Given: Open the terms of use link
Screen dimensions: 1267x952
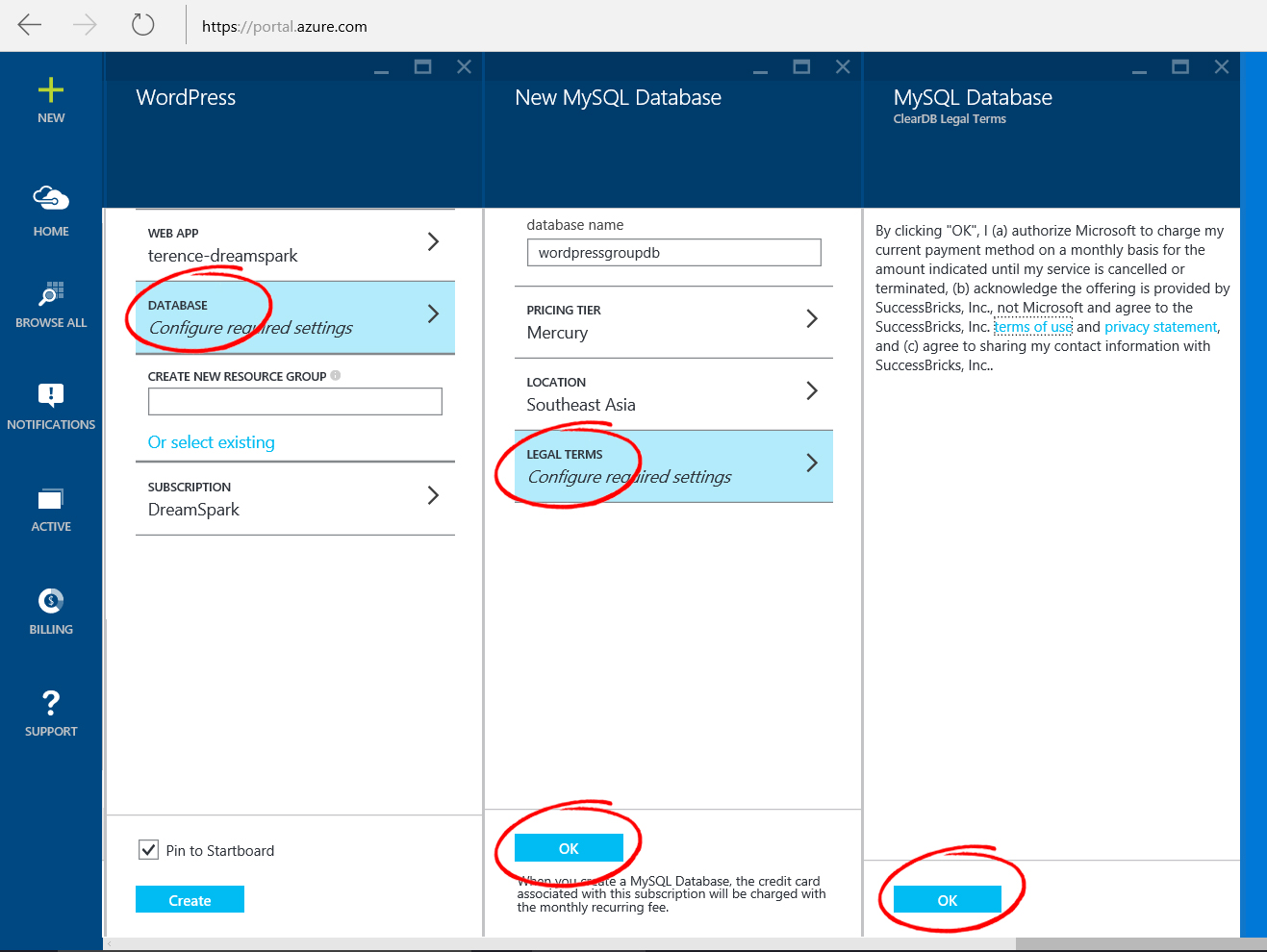Looking at the screenshot, I should pyautogui.click(x=1033, y=327).
